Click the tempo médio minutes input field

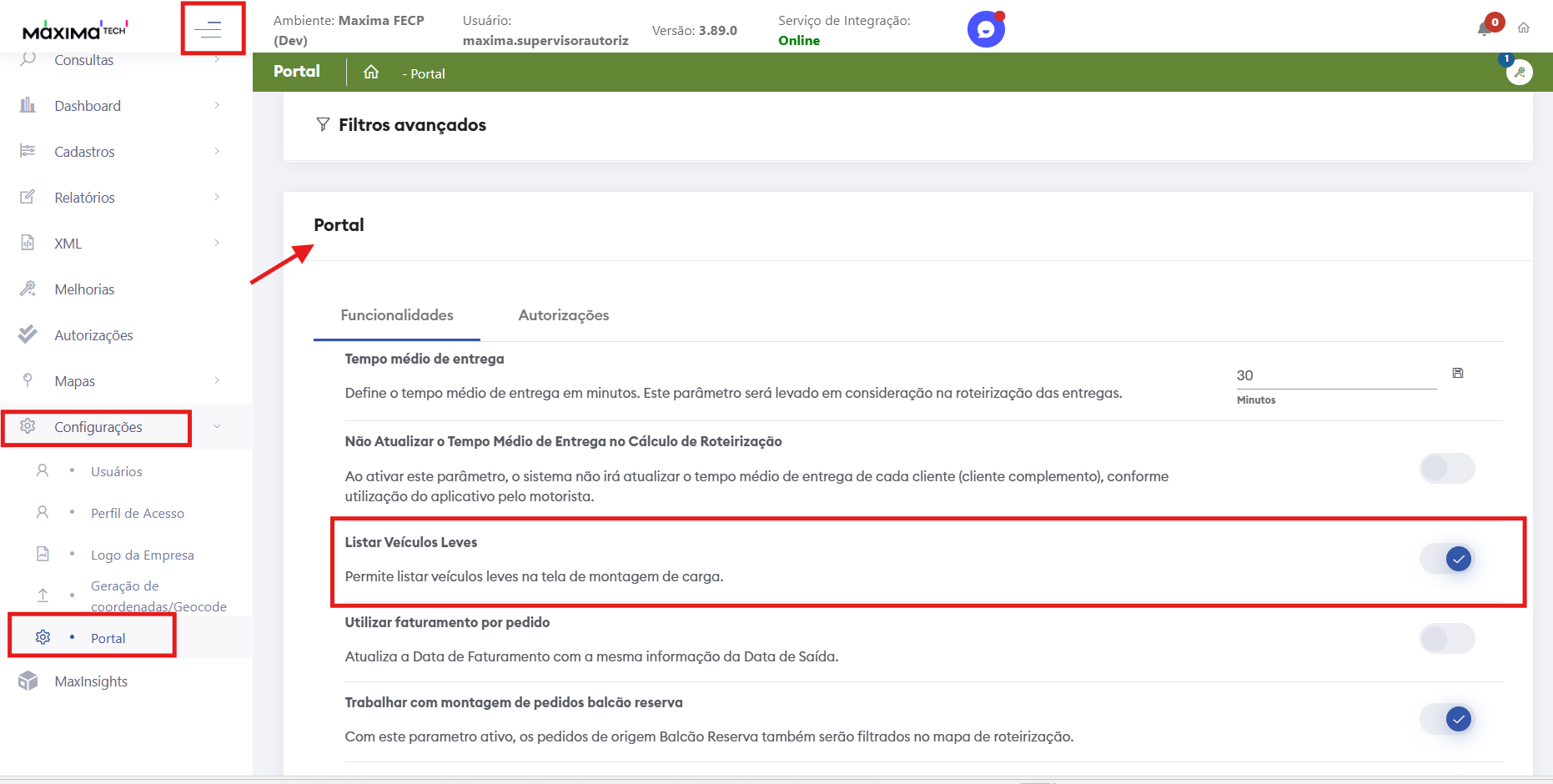1334,375
